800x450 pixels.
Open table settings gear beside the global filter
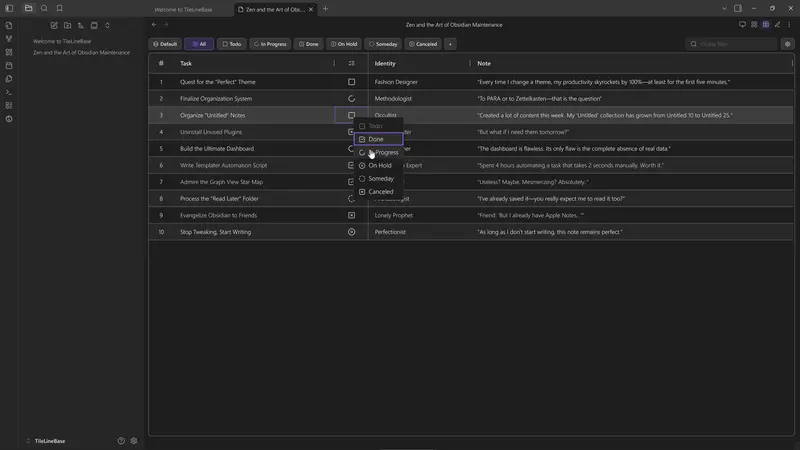787,44
